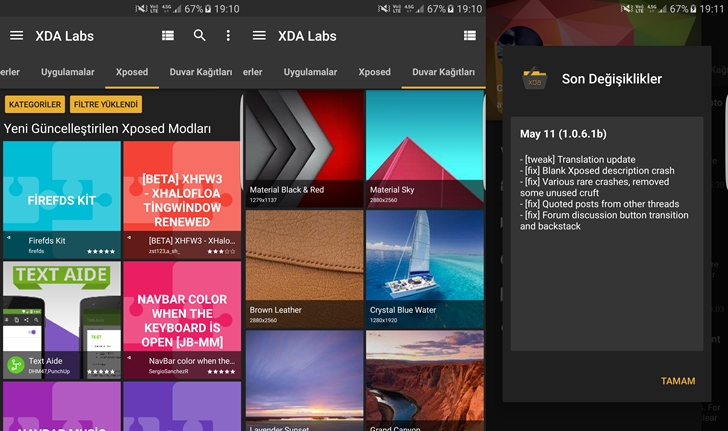This screenshot has height=431, width=728.
Task: Tap XDA folder icon in changelog dialog
Action: (x=535, y=78)
